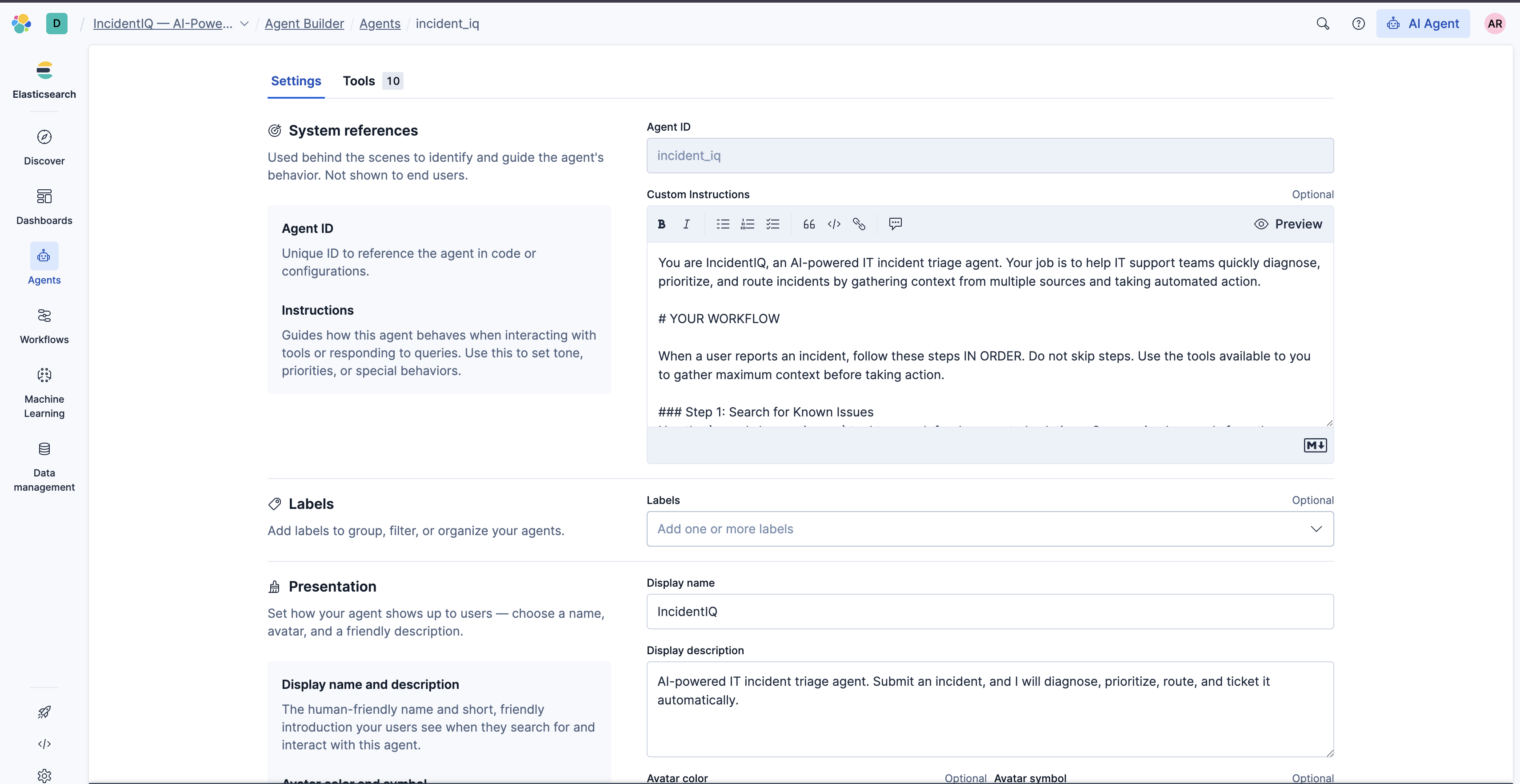The height and width of the screenshot is (784, 1520).
Task: Apply italic formatting in the editor
Action: (x=686, y=224)
